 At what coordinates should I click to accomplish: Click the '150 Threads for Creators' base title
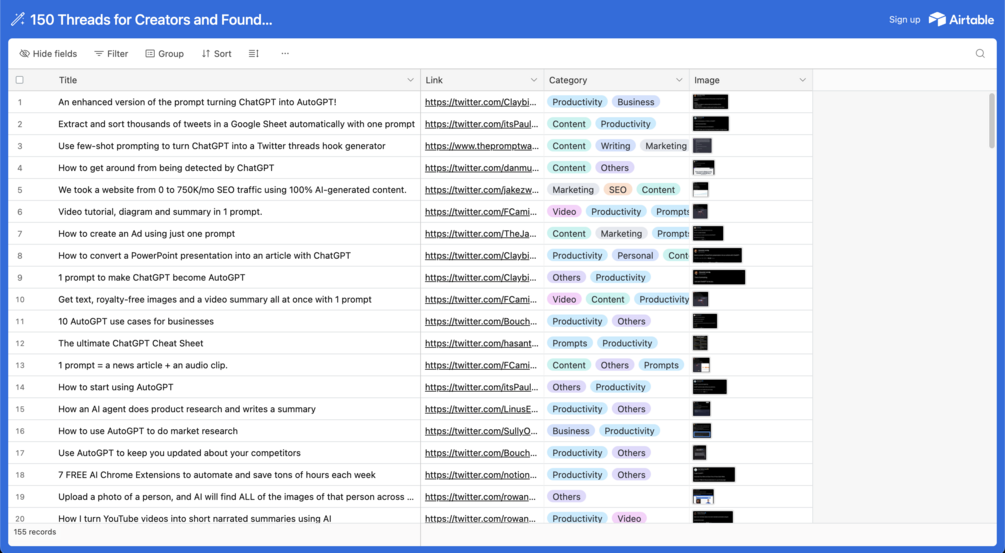pos(151,19)
